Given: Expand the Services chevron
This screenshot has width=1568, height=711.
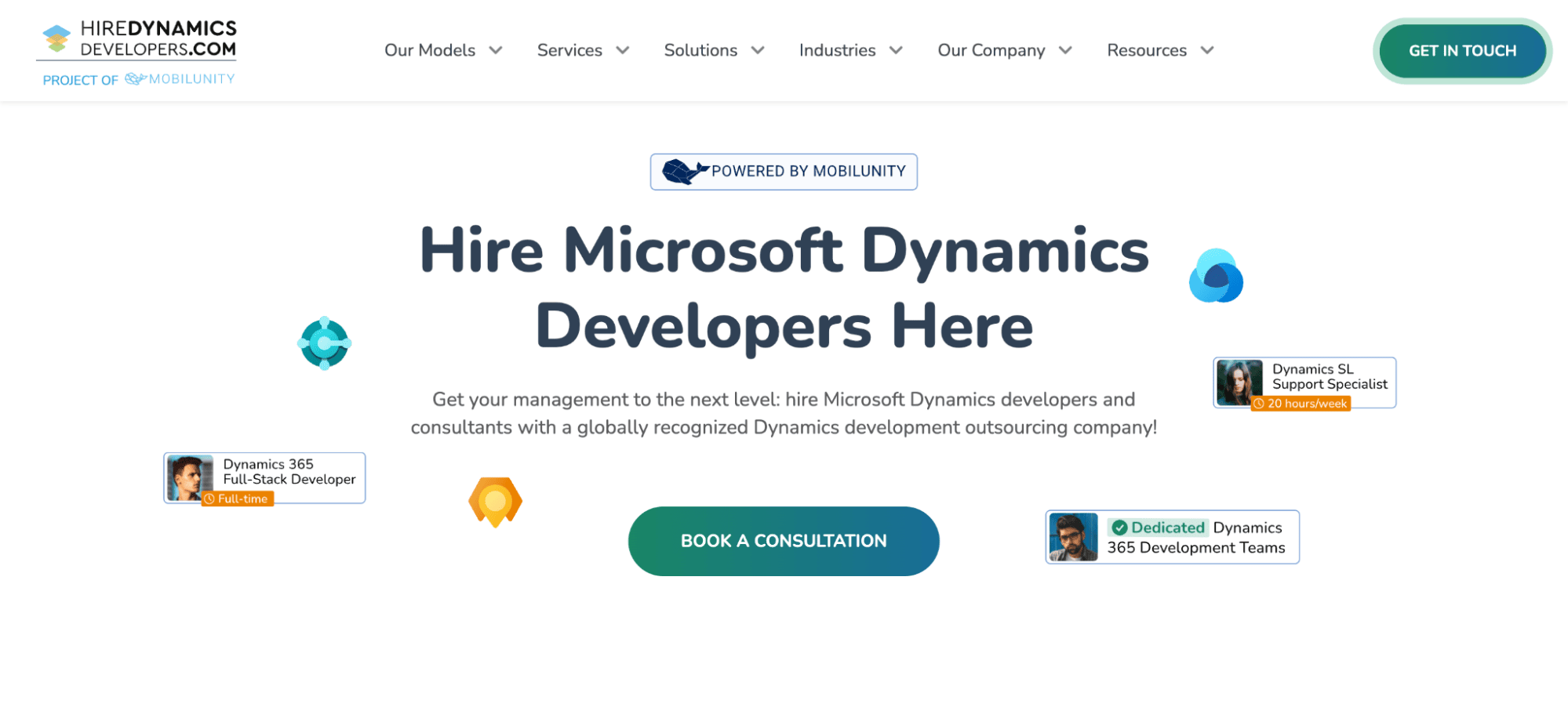Looking at the screenshot, I should click(x=623, y=50).
